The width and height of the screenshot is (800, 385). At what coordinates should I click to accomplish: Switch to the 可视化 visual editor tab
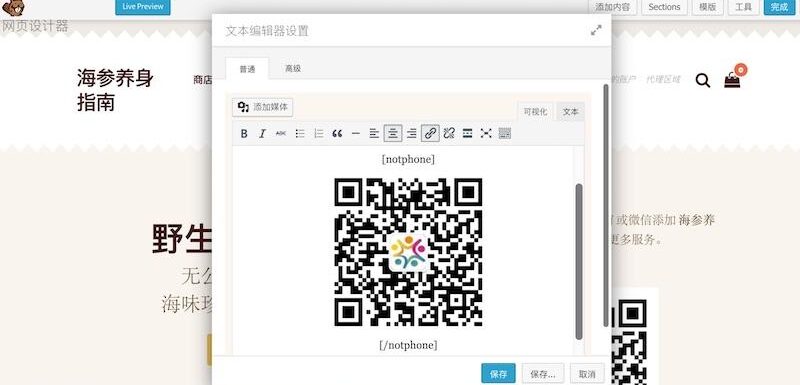pyautogui.click(x=535, y=112)
